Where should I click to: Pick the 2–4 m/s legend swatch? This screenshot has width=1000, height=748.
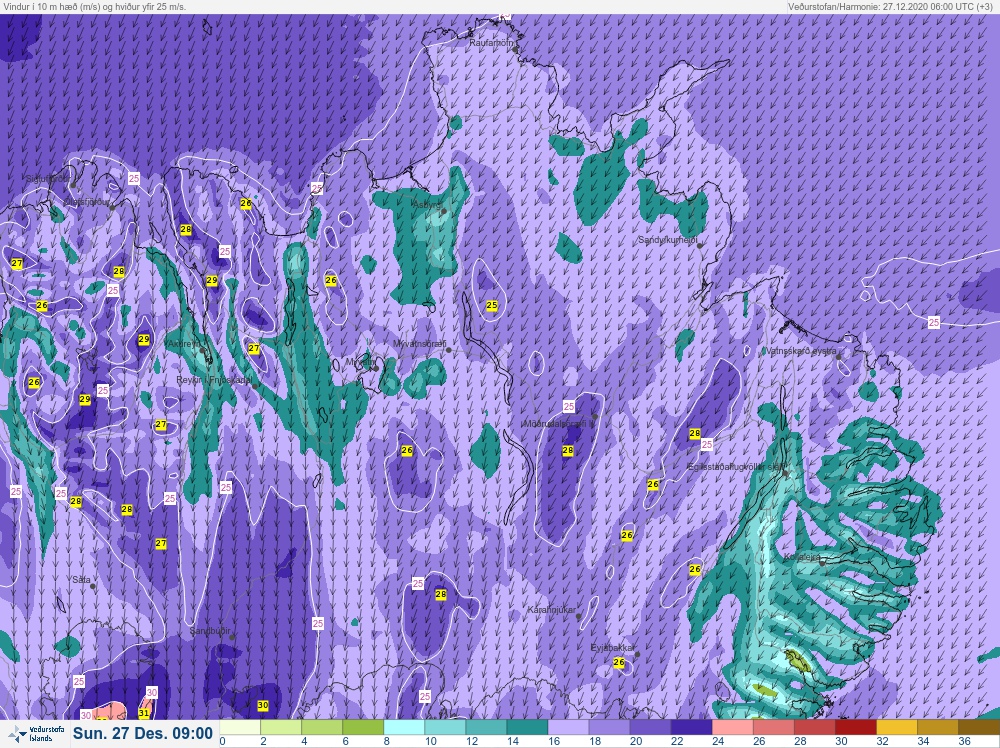tap(281, 728)
